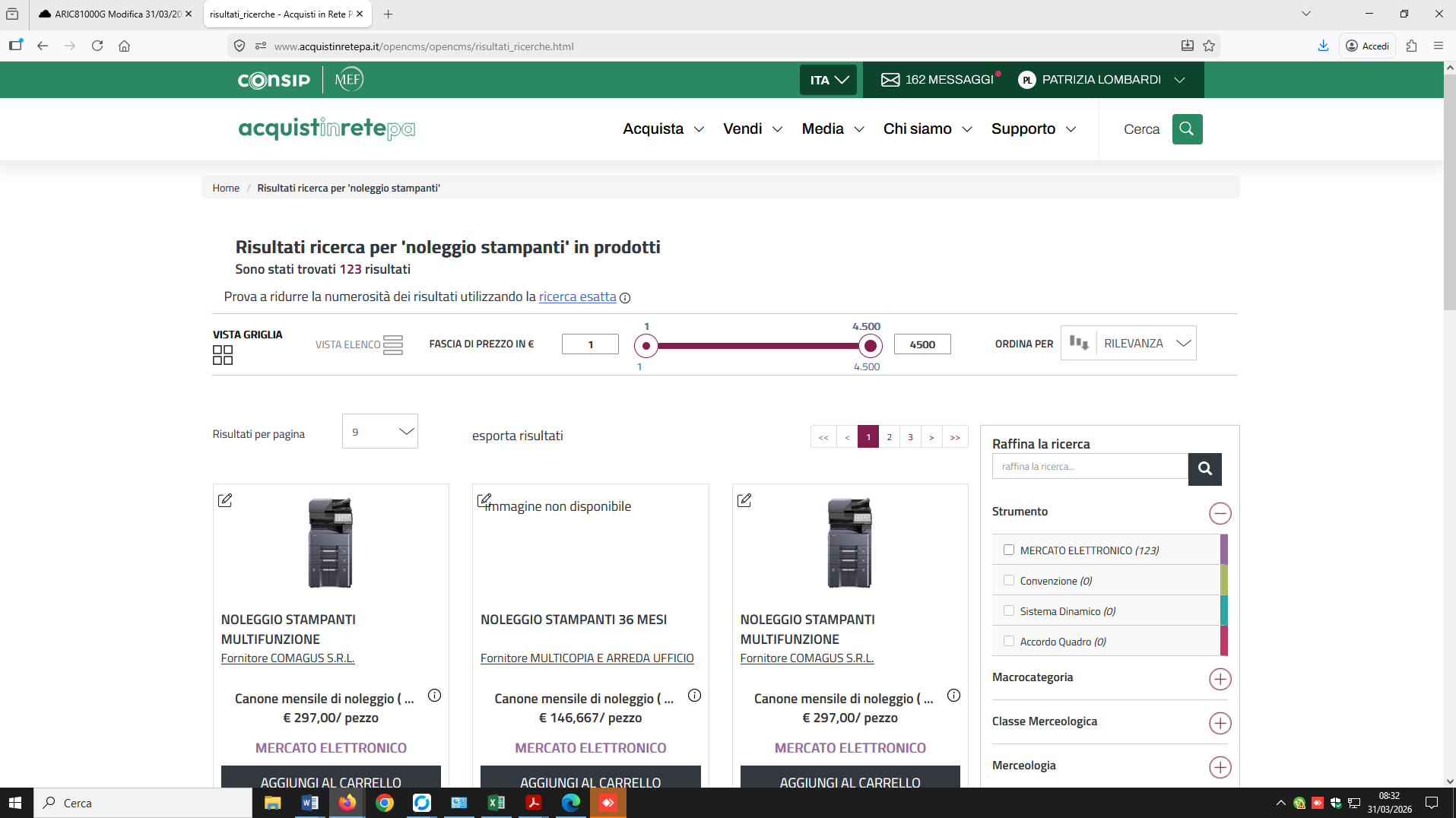The image size is (1456, 818).
Task: Click the Raffina la ricerca search button
Action: [x=1204, y=468]
